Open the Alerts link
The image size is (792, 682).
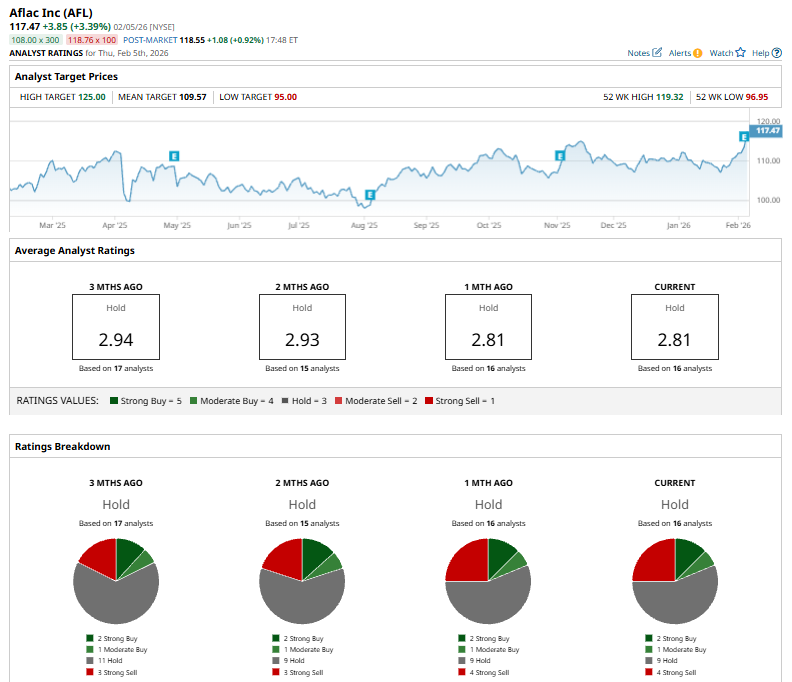coord(680,53)
